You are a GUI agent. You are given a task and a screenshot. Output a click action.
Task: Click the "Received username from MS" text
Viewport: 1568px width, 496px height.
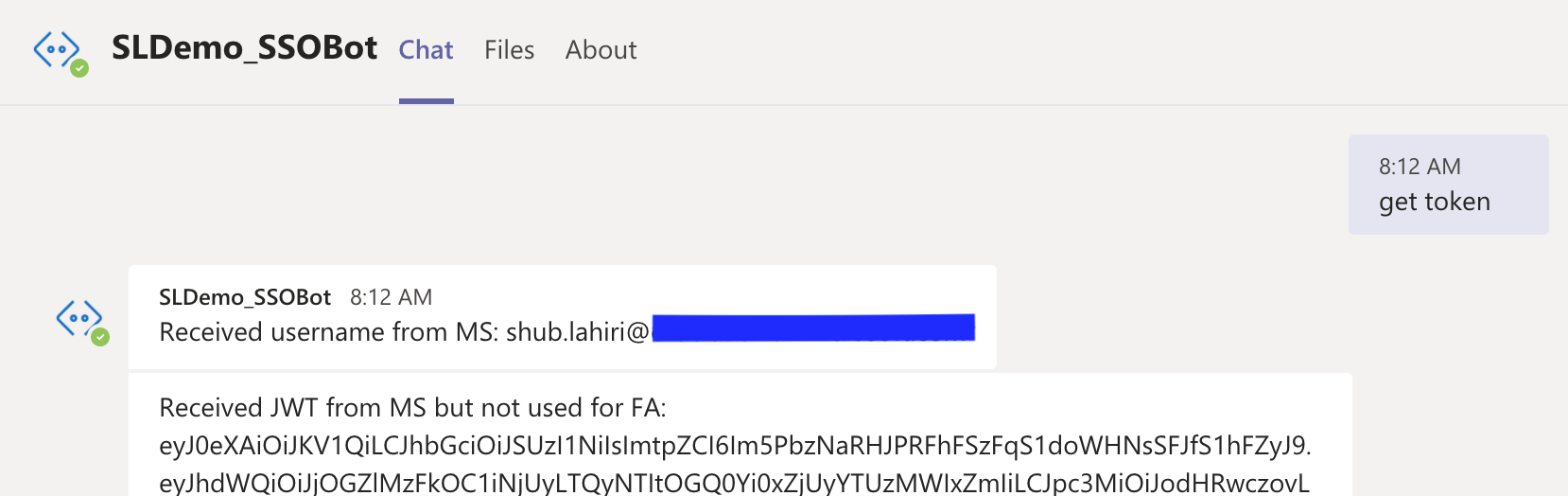pos(328,332)
